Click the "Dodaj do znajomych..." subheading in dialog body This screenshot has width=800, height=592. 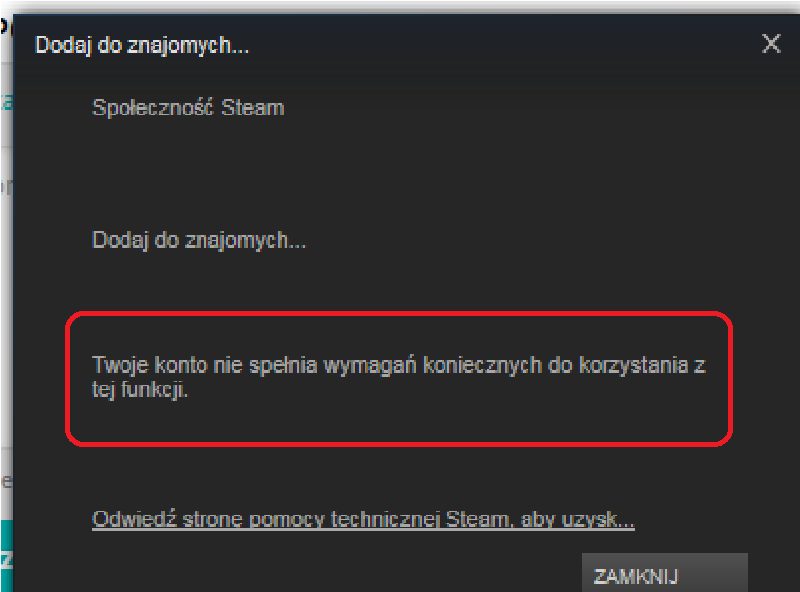point(198,240)
